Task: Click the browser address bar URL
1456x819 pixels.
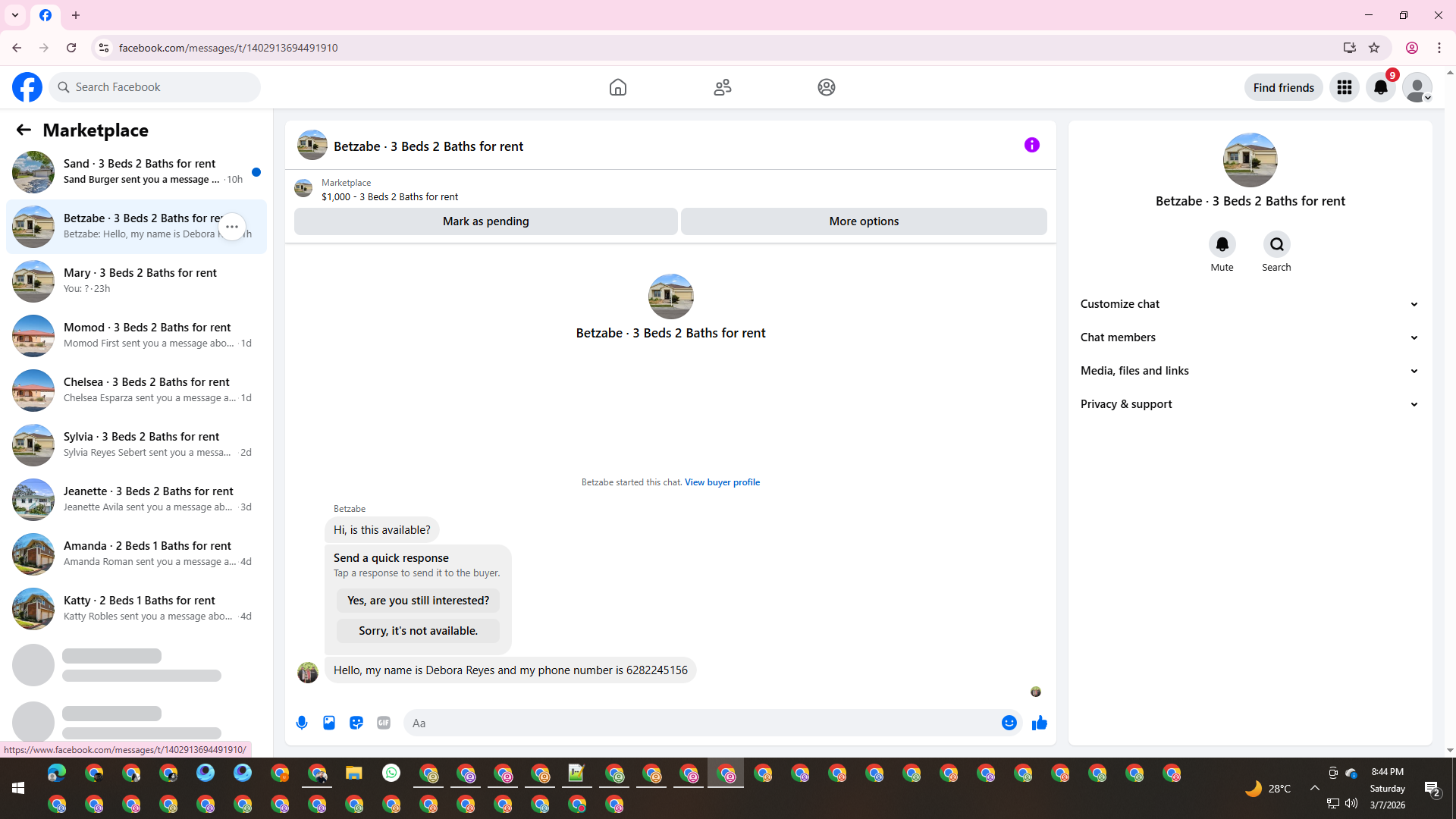Action: point(228,48)
